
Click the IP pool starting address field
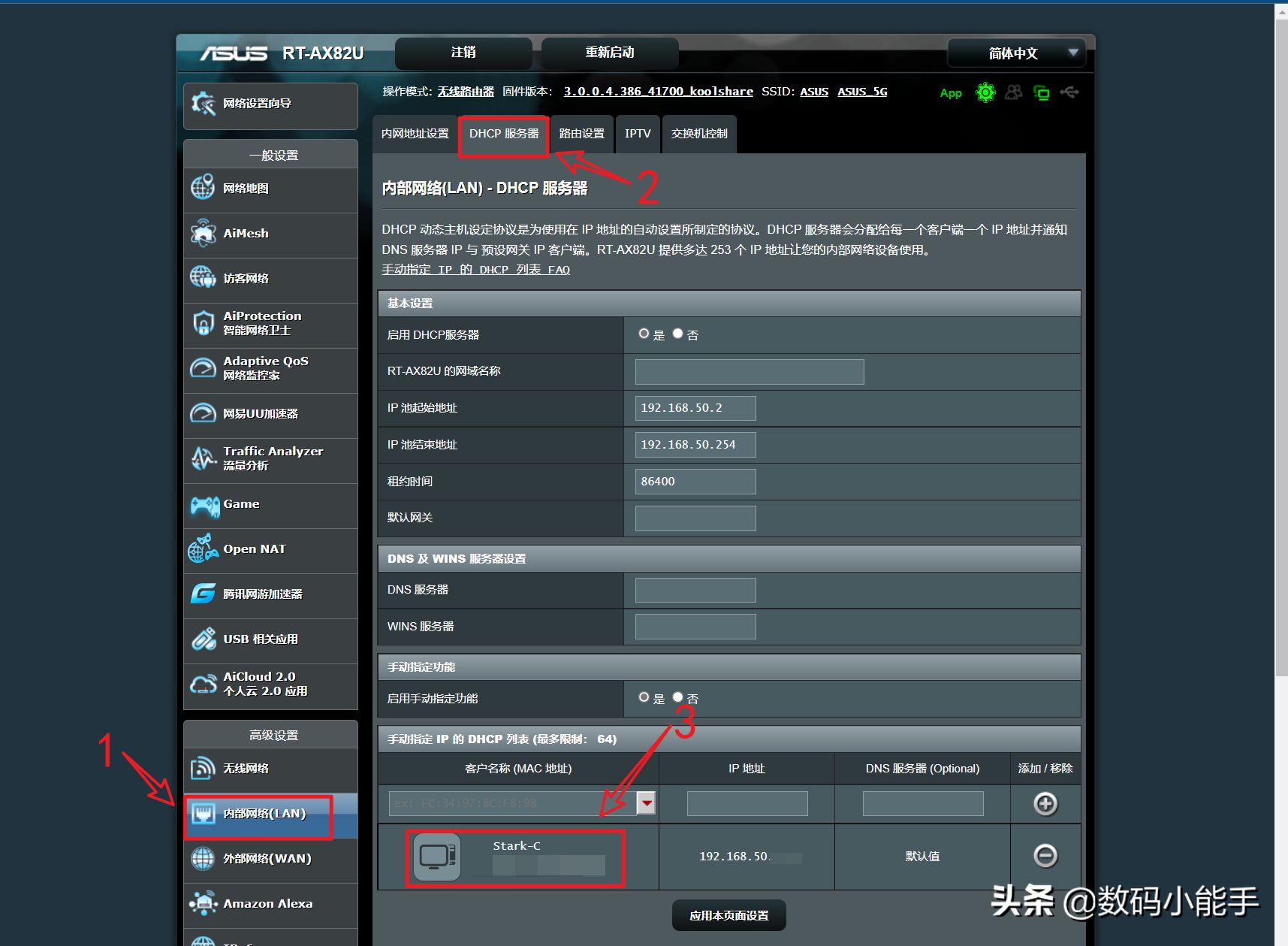point(695,408)
